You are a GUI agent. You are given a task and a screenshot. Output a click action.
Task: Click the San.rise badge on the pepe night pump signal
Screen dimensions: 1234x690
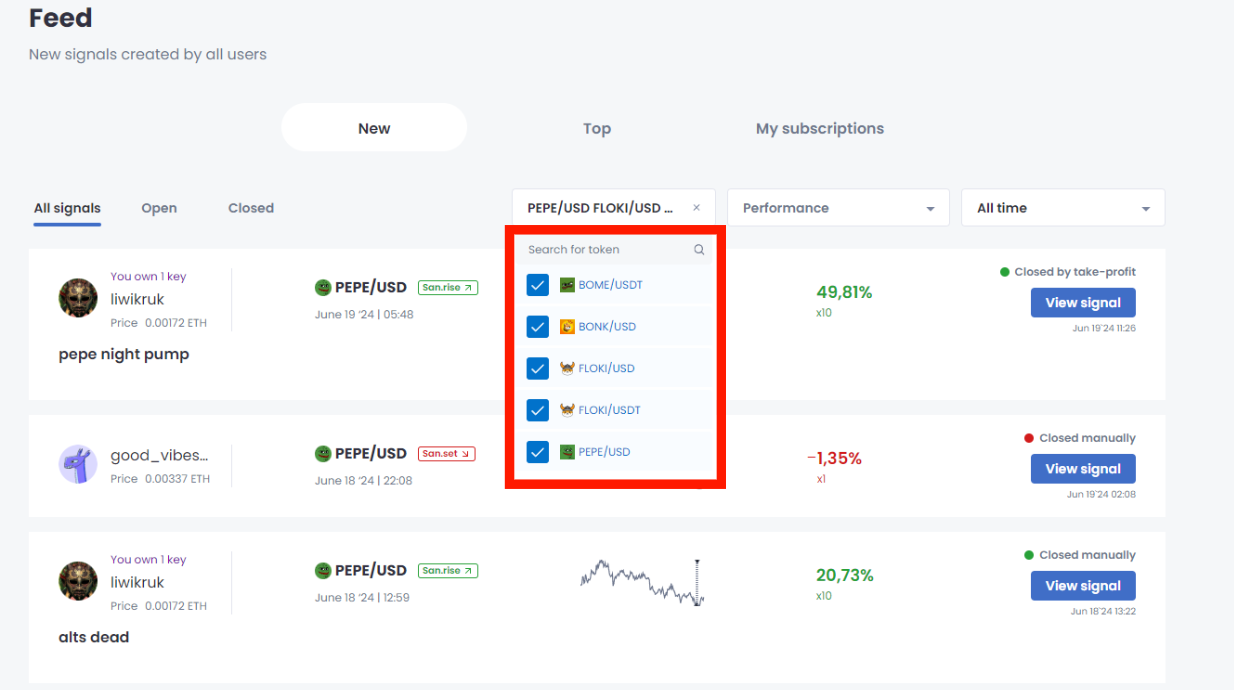tap(448, 287)
